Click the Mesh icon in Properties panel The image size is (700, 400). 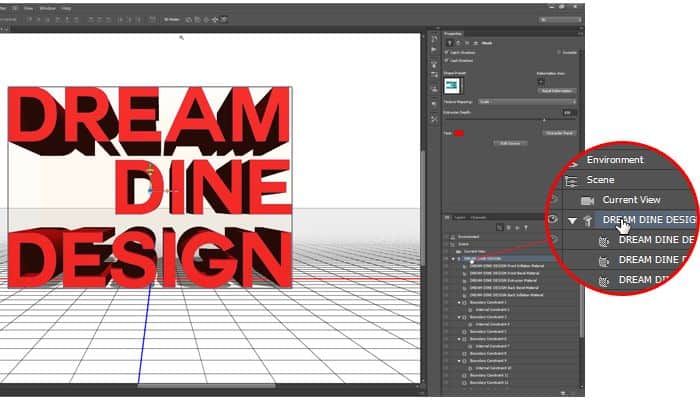pyautogui.click(x=450, y=43)
